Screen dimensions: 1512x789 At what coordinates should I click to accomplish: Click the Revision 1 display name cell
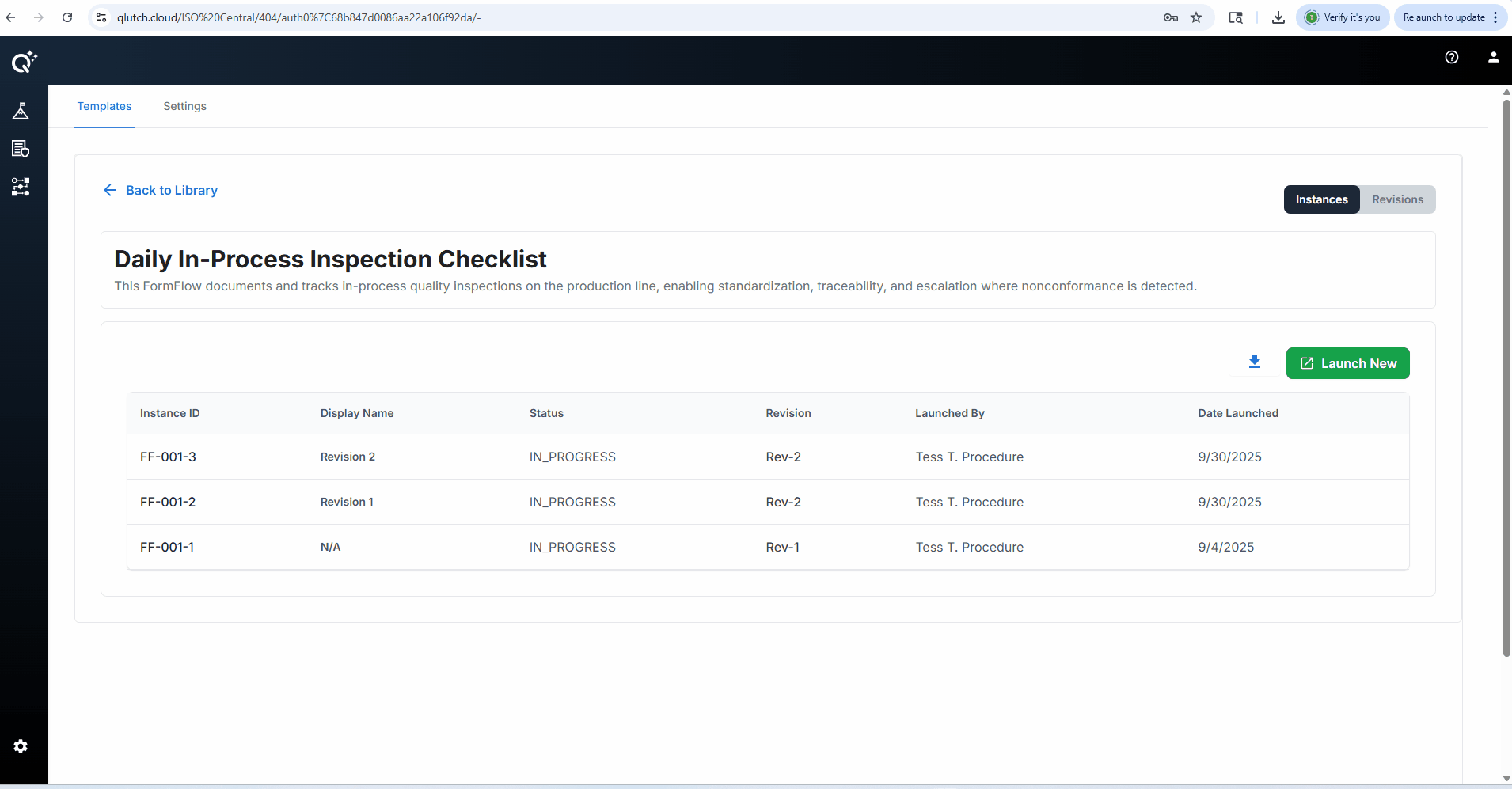point(347,502)
